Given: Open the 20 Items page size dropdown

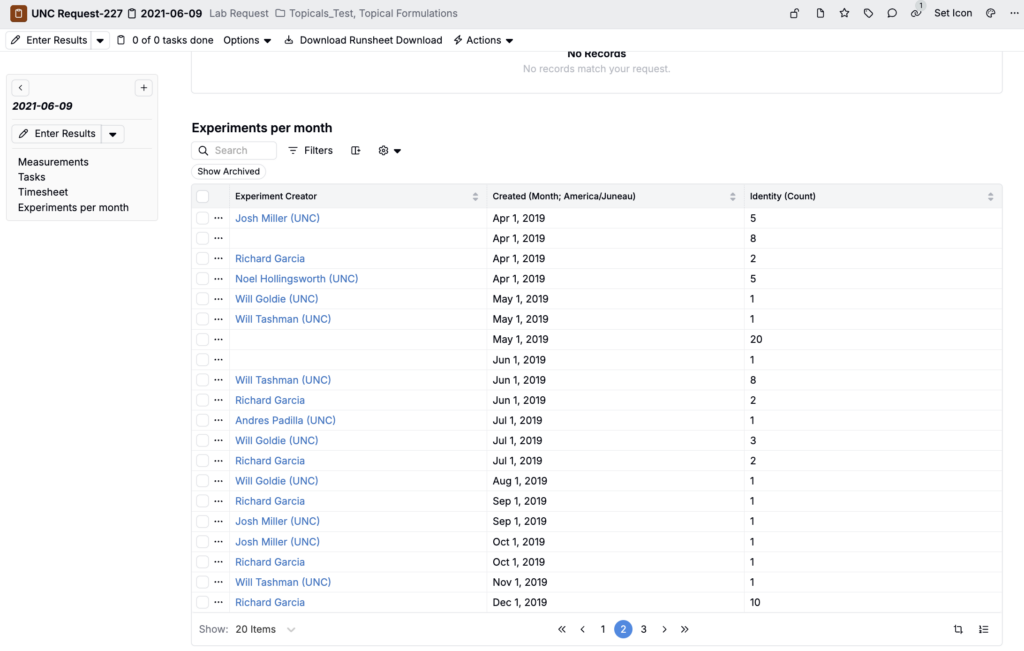Looking at the screenshot, I should tap(265, 629).
